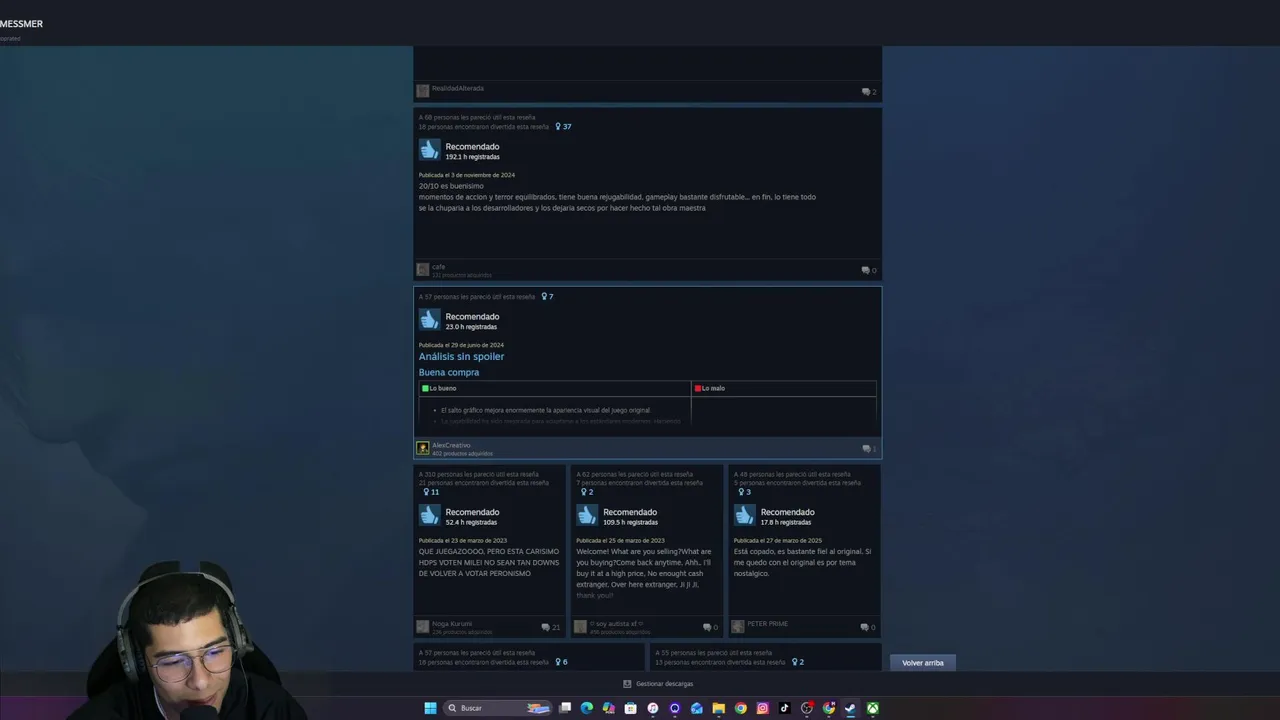Open Gestionar descargas
Viewport: 1280px width, 720px height.
coord(664,684)
